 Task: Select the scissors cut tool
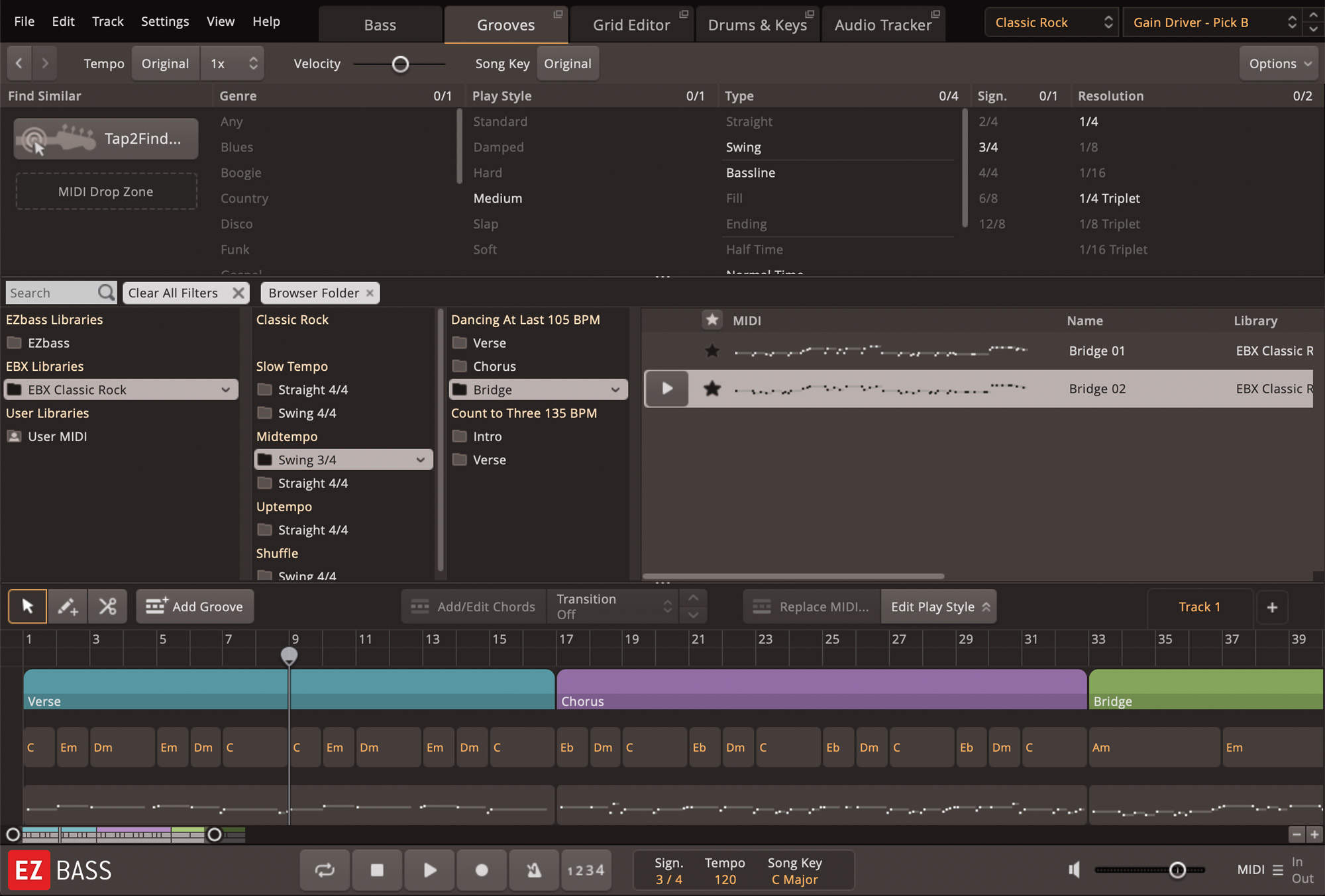(107, 606)
